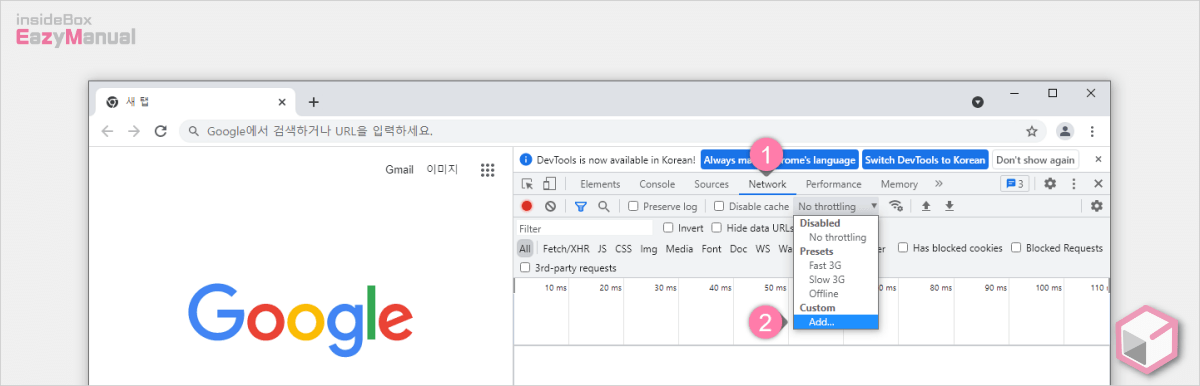The image size is (1200, 386).
Task: Toggle the device toolbar icon
Action: tap(549, 184)
